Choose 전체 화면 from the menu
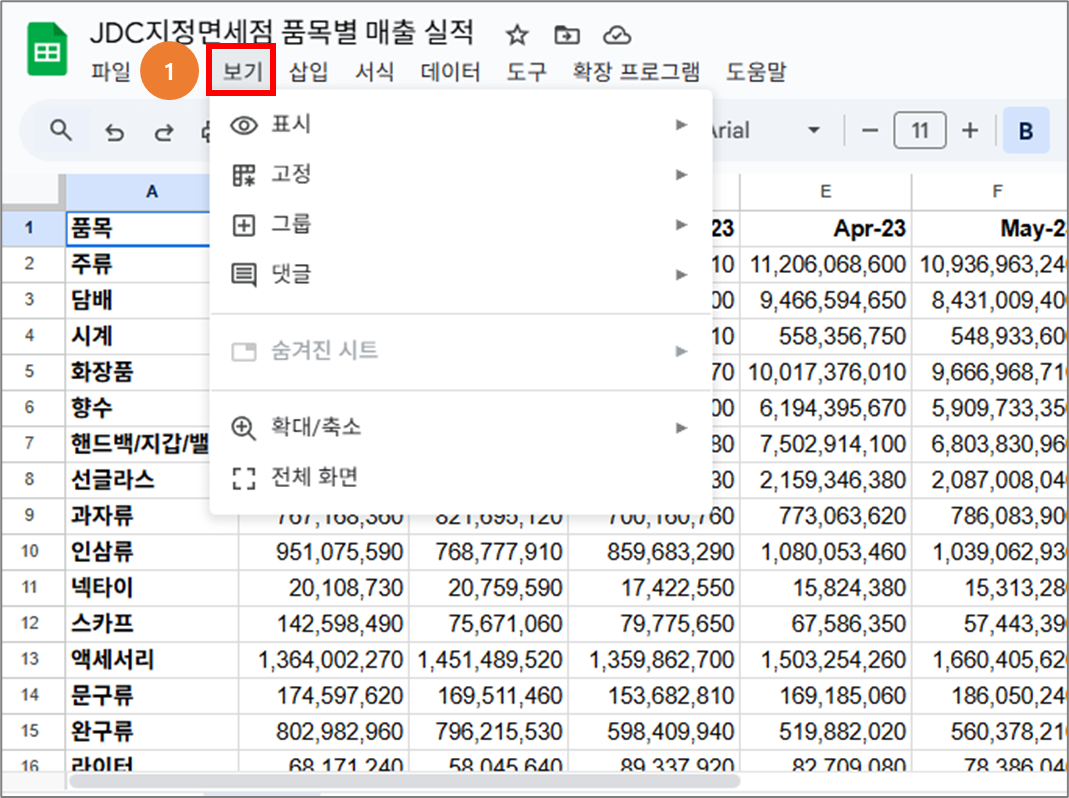The height and width of the screenshot is (798, 1069). pyautogui.click(x=461, y=477)
